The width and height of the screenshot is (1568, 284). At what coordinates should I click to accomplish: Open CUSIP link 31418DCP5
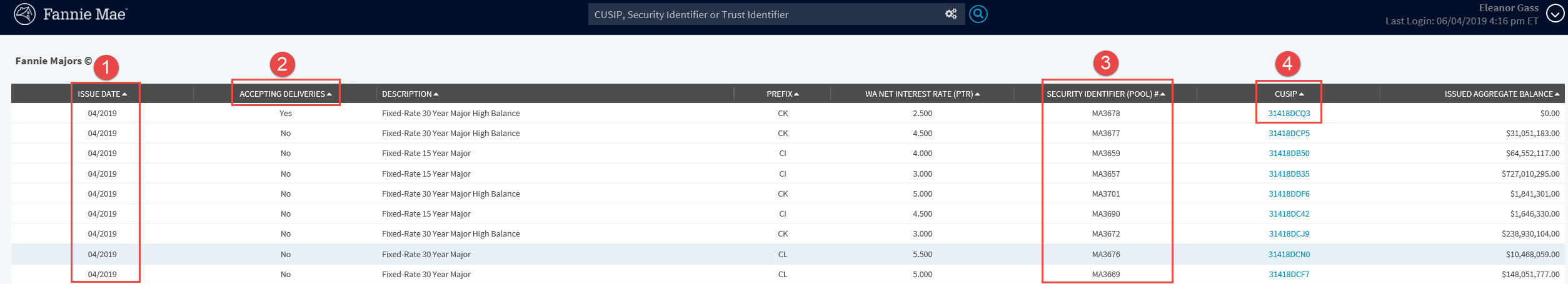point(1289,134)
